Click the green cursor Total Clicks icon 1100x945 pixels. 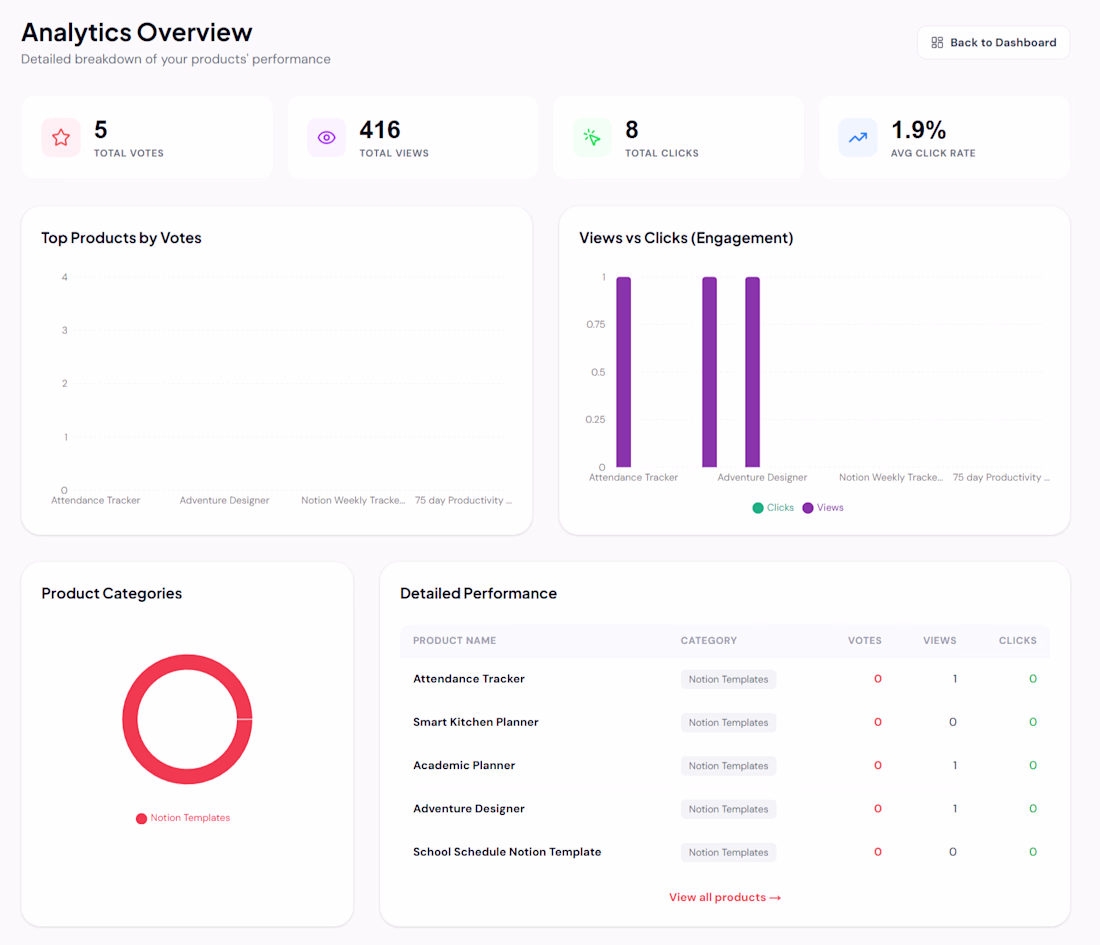592,138
